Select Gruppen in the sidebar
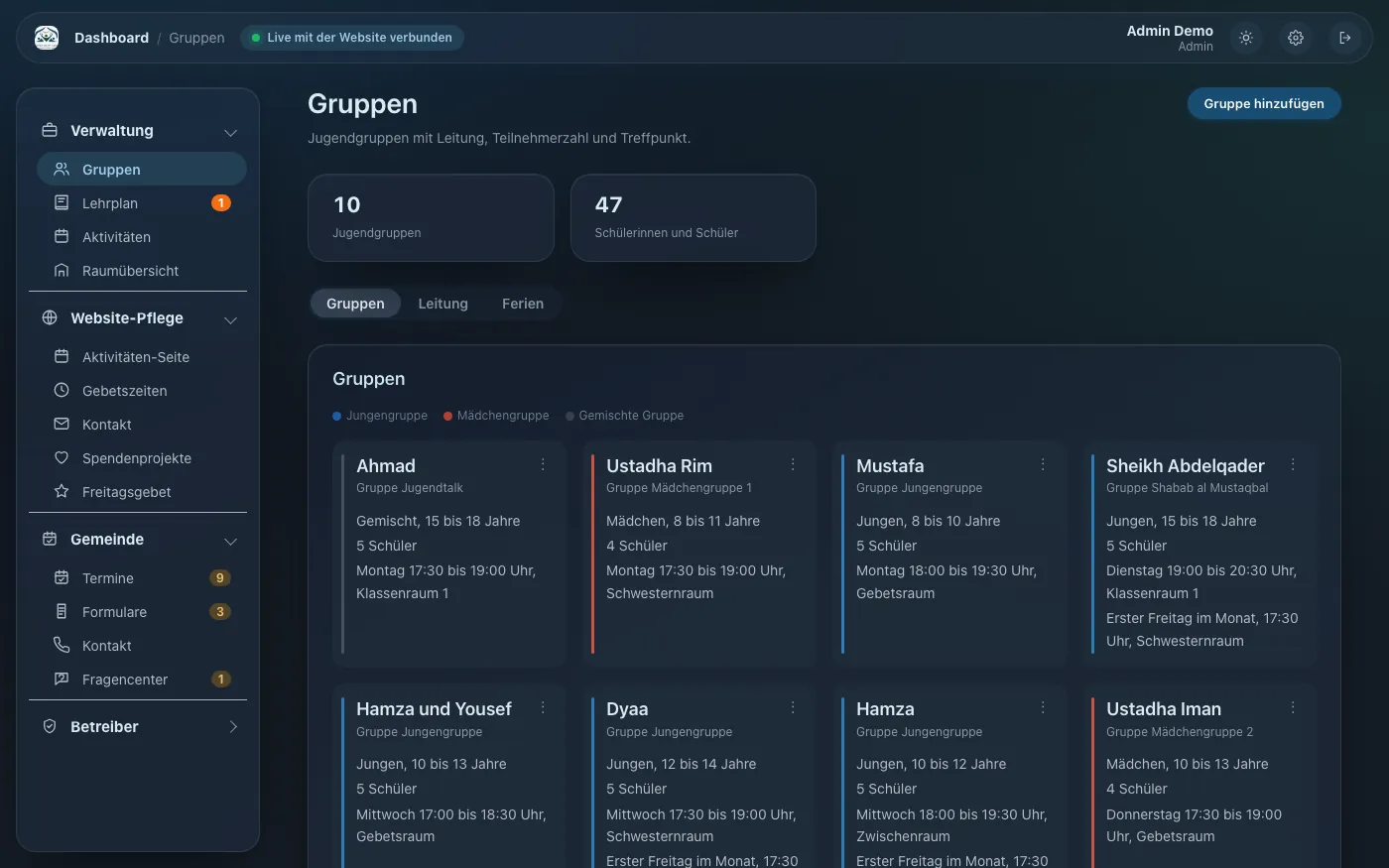1389x868 pixels. tap(142, 170)
